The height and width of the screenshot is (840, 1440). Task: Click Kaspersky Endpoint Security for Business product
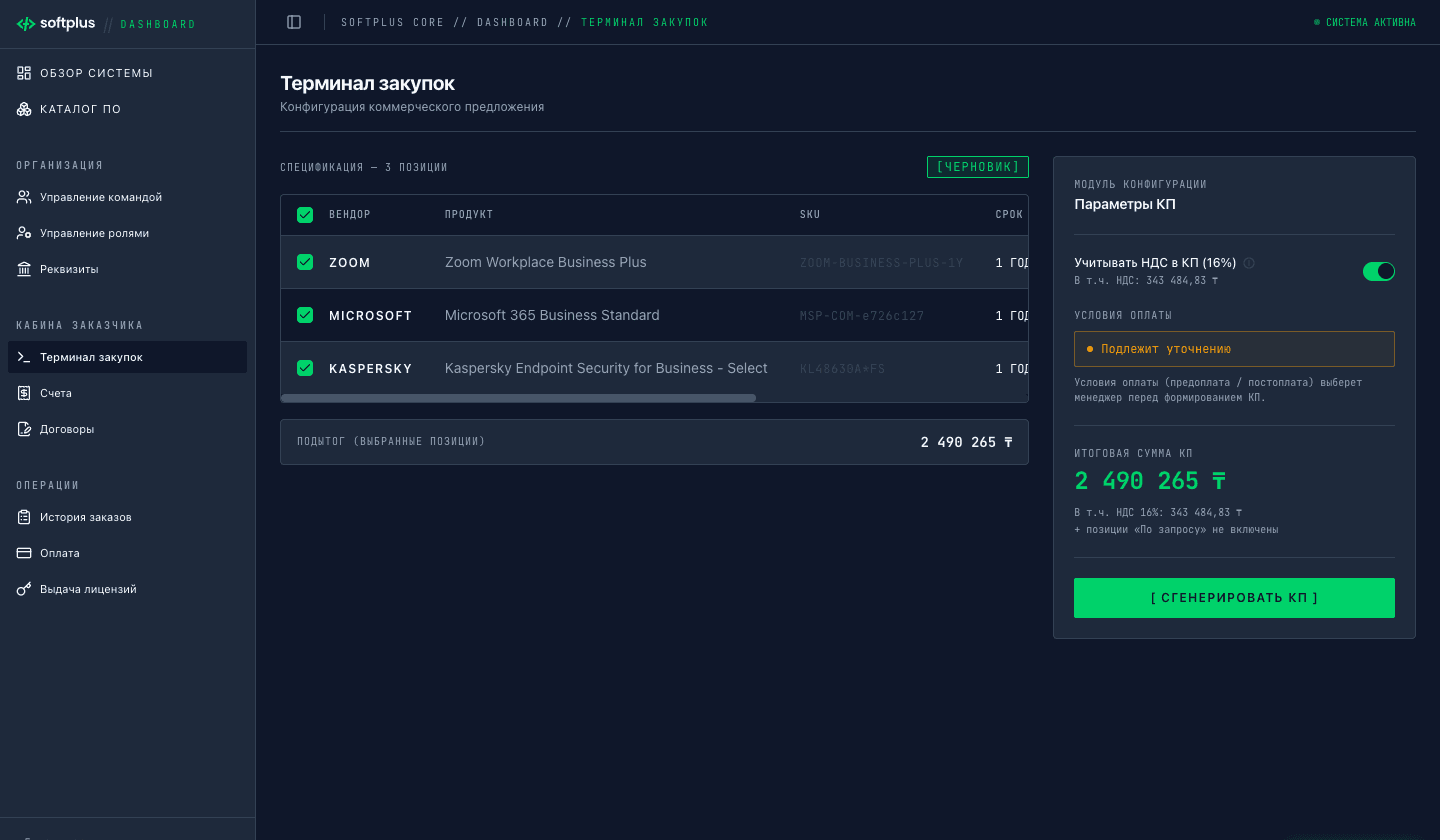(x=606, y=368)
